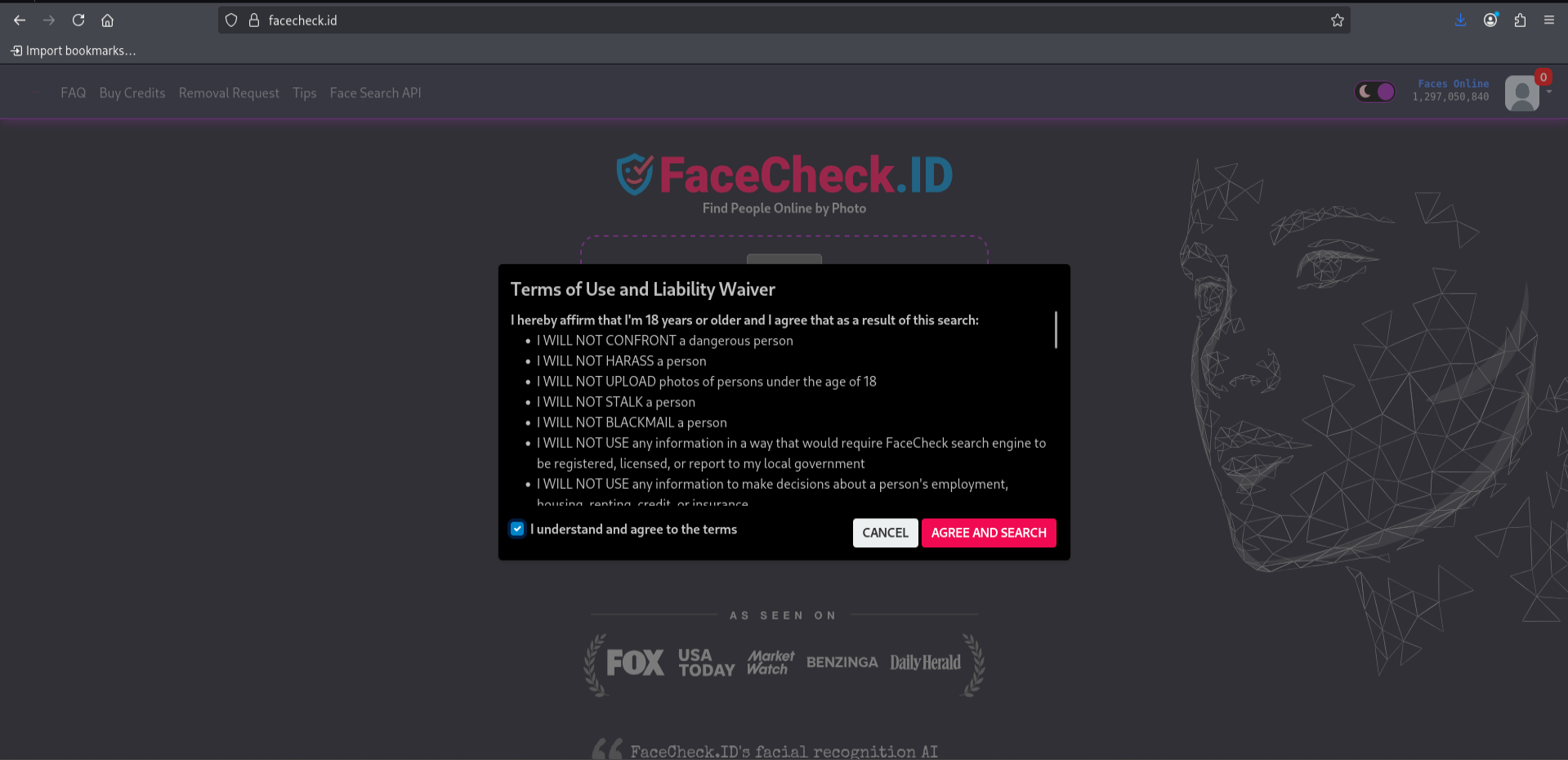Open the user avatar profile menu
1568x760 pixels.
click(1522, 93)
